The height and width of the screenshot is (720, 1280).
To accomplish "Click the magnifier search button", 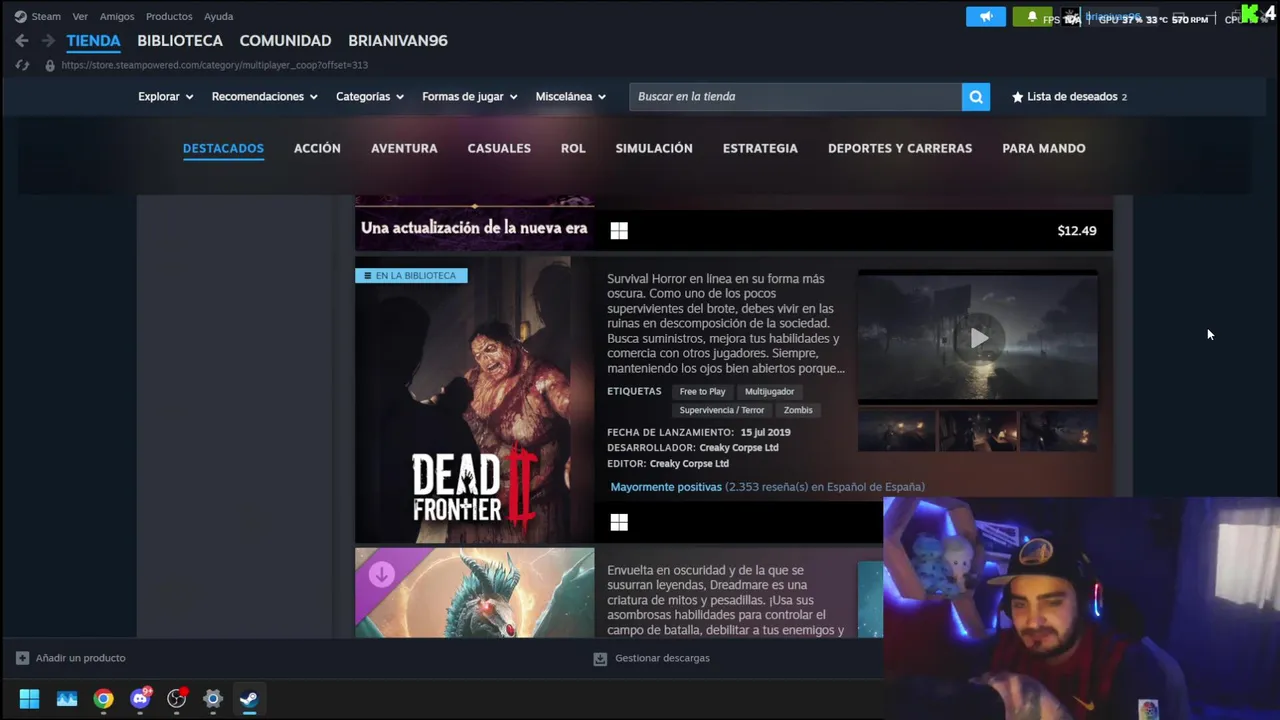I will (976, 97).
